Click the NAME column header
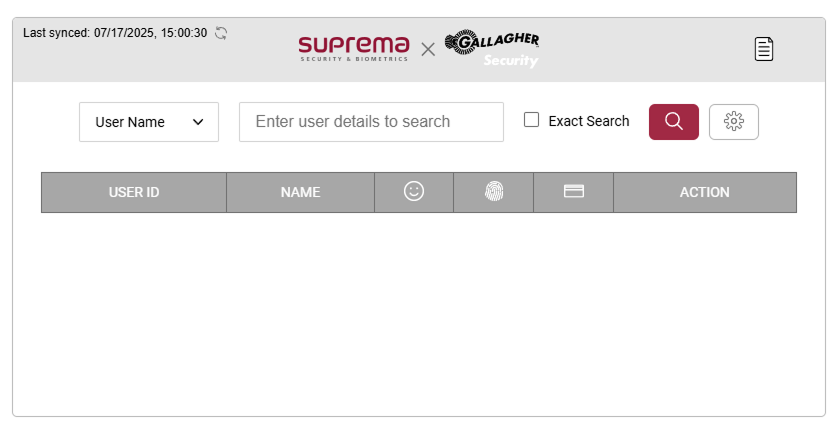Screen dimensions: 838x431 point(300,192)
